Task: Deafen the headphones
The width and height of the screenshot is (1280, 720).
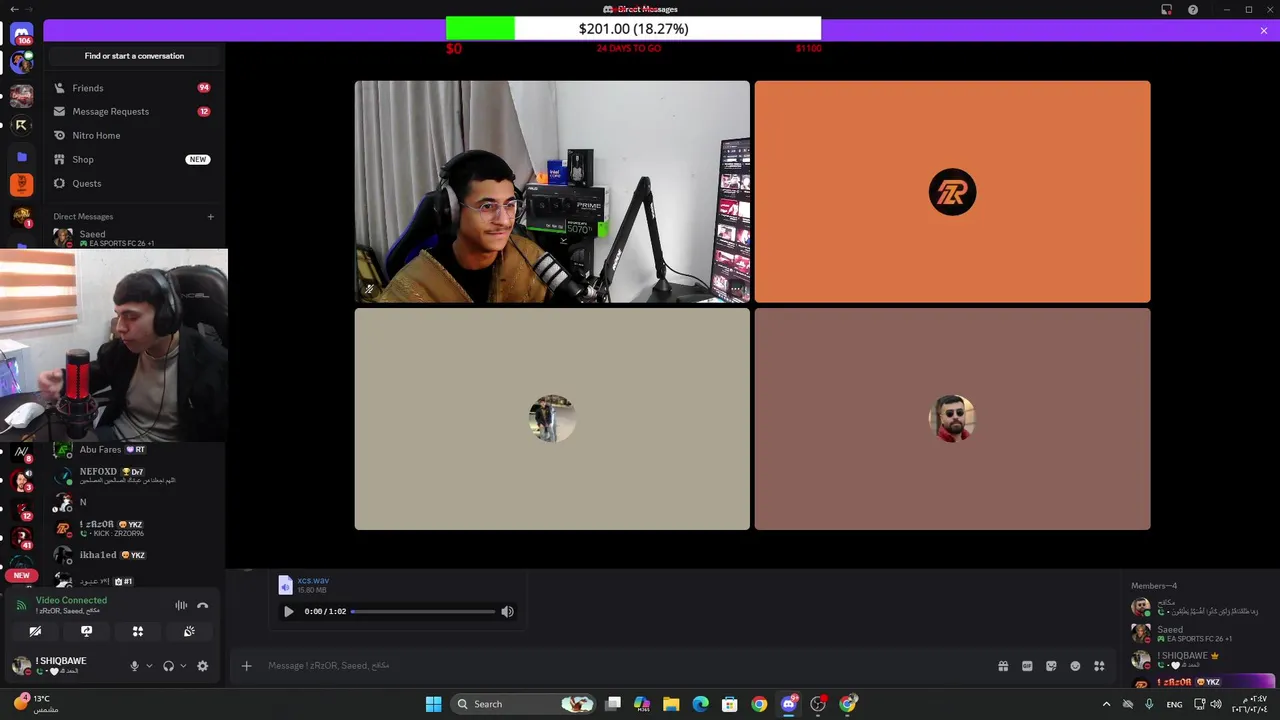Action: tap(168, 666)
